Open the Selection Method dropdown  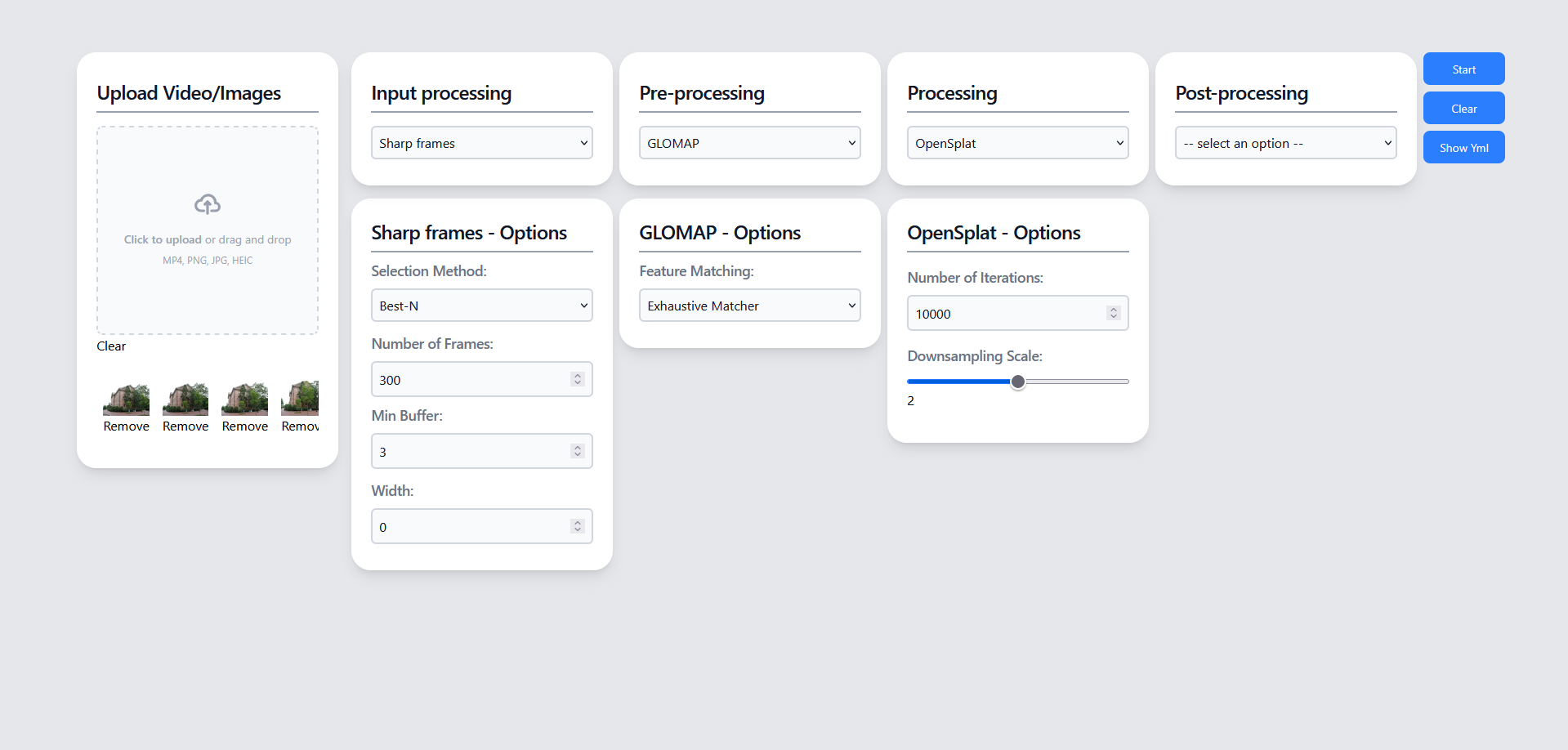click(x=481, y=306)
